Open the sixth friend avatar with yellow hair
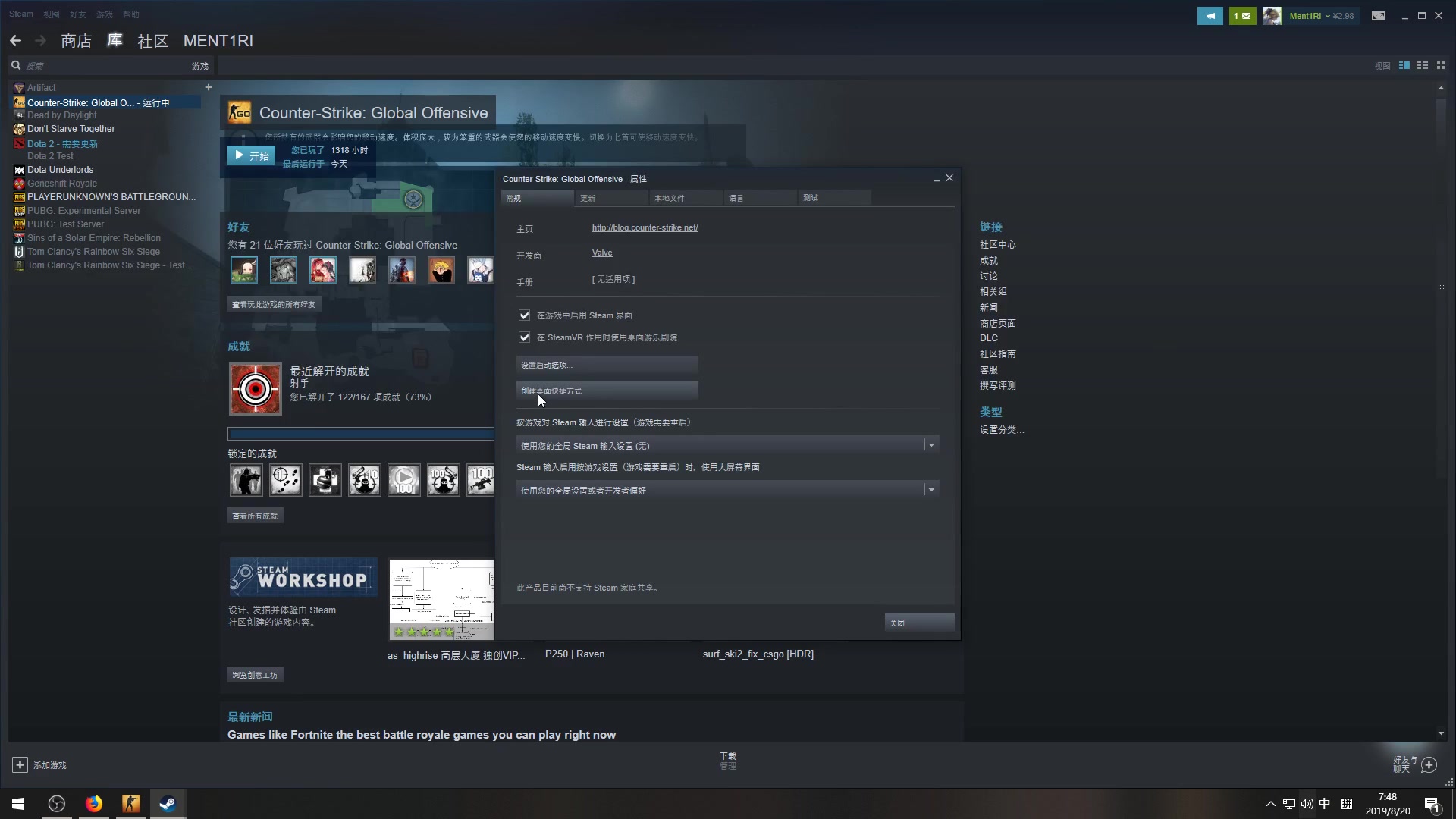This screenshot has height=819, width=1456. [x=441, y=270]
